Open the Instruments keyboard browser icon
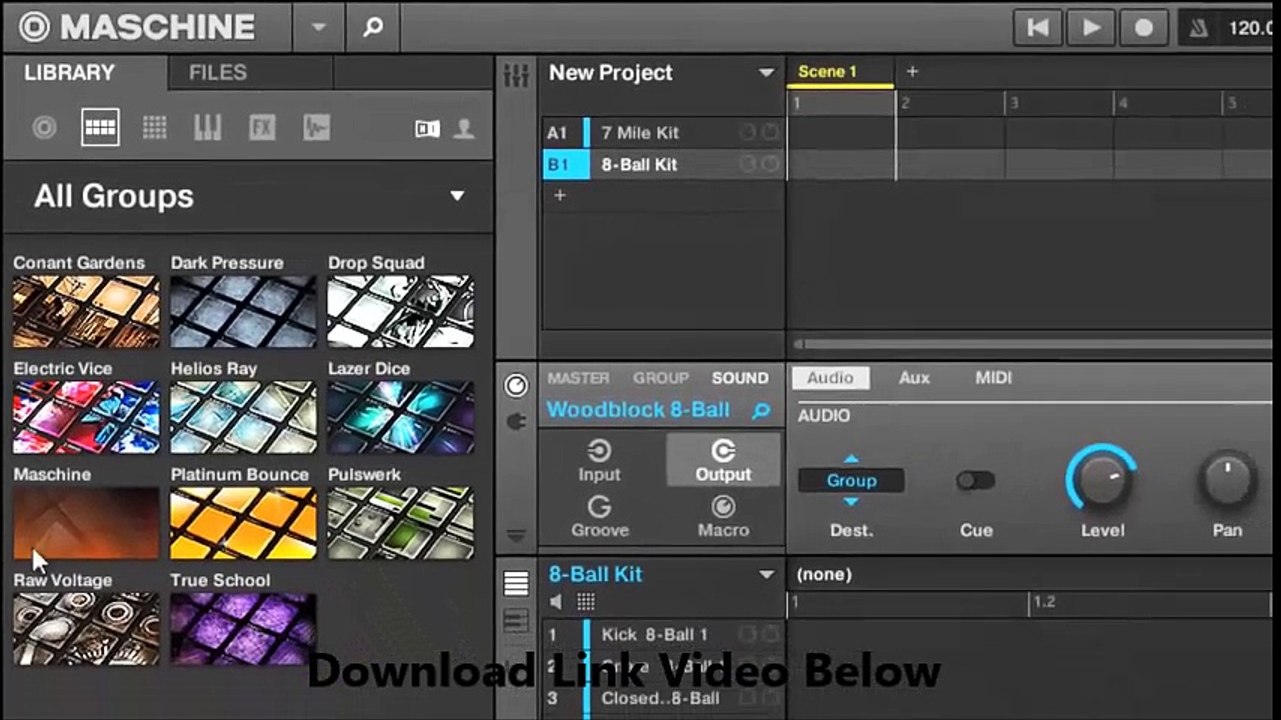The height and width of the screenshot is (720, 1281). [207, 128]
